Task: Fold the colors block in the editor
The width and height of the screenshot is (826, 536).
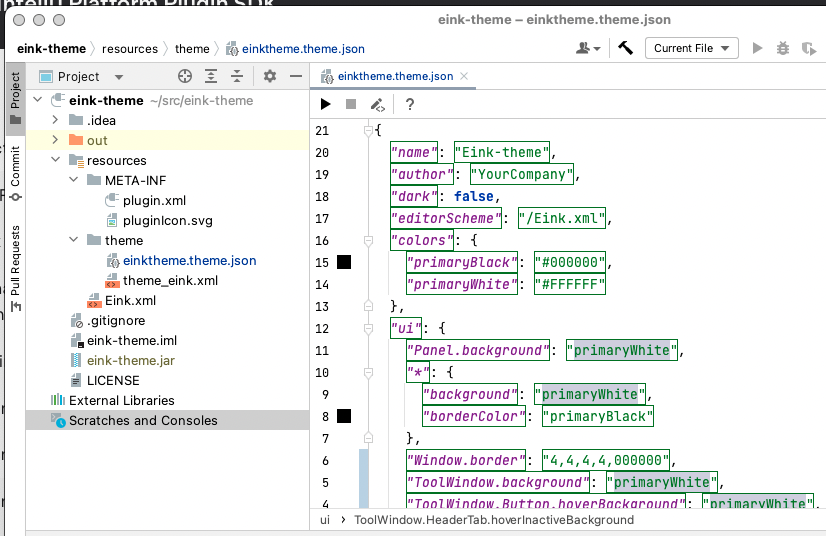Action: [368, 240]
